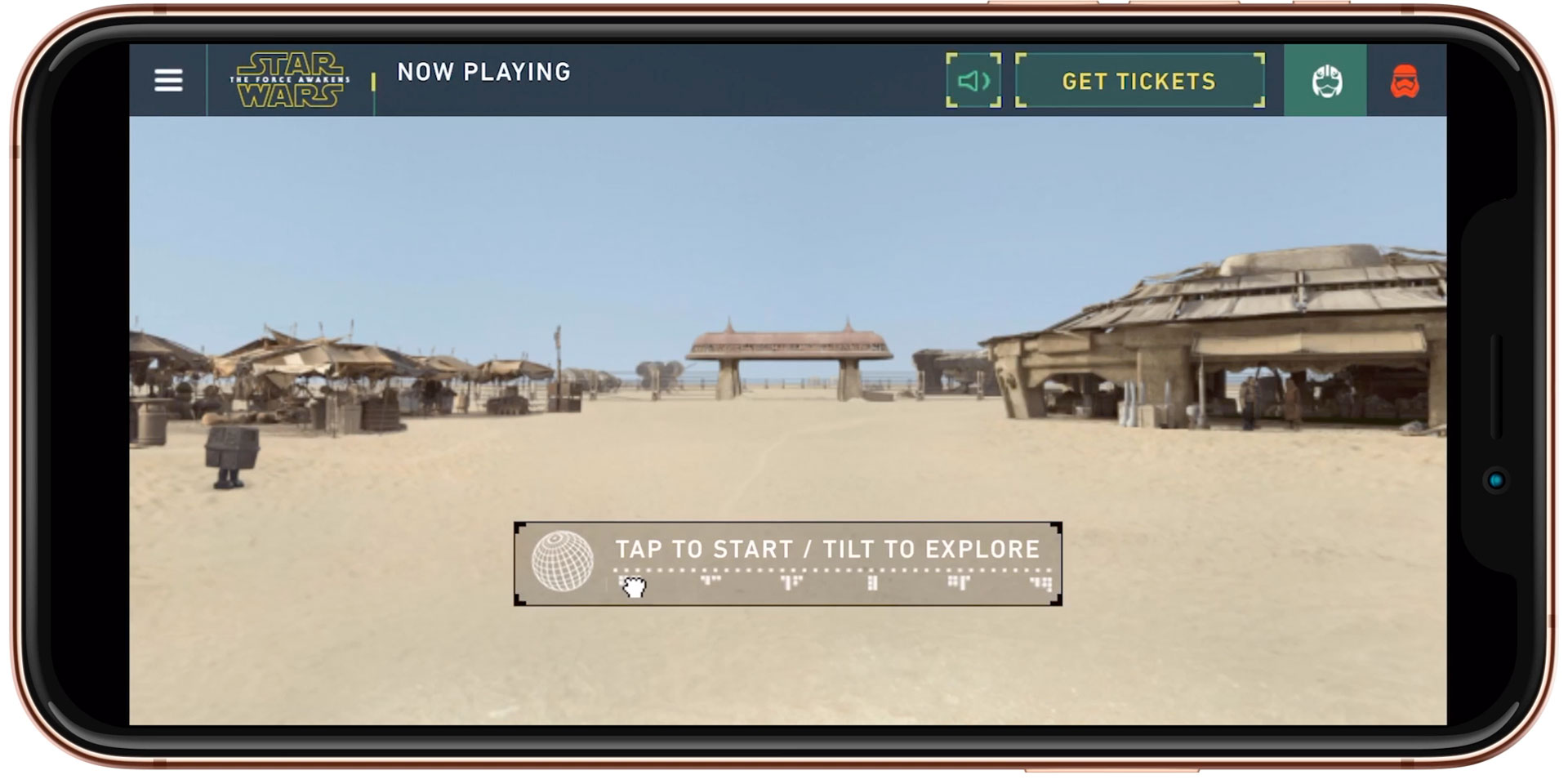Tap the 'Tap to Start / Tilt to Explore' banner
Screen dimensions: 1568x784
tap(788, 563)
